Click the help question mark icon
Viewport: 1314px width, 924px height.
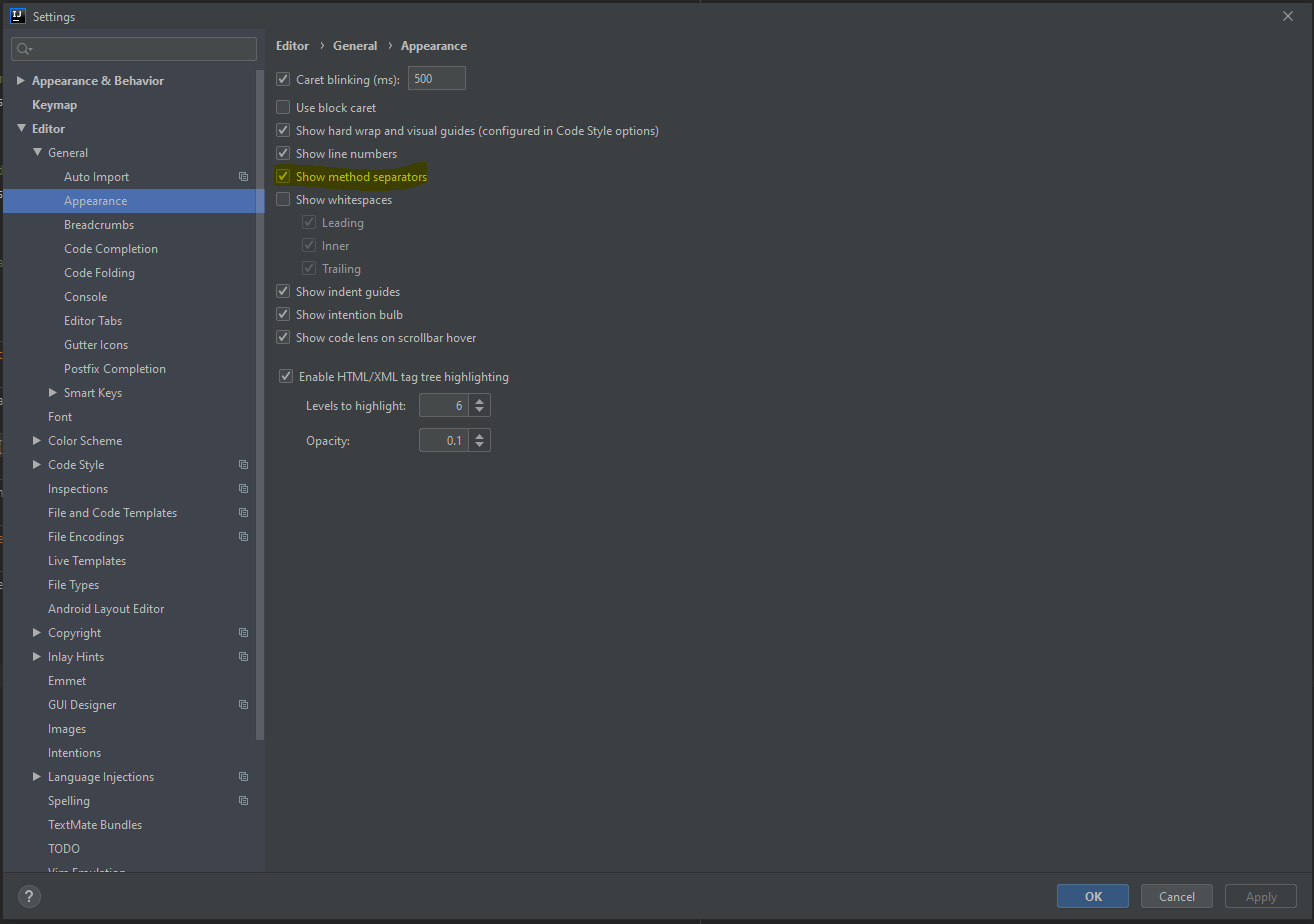[x=28, y=896]
